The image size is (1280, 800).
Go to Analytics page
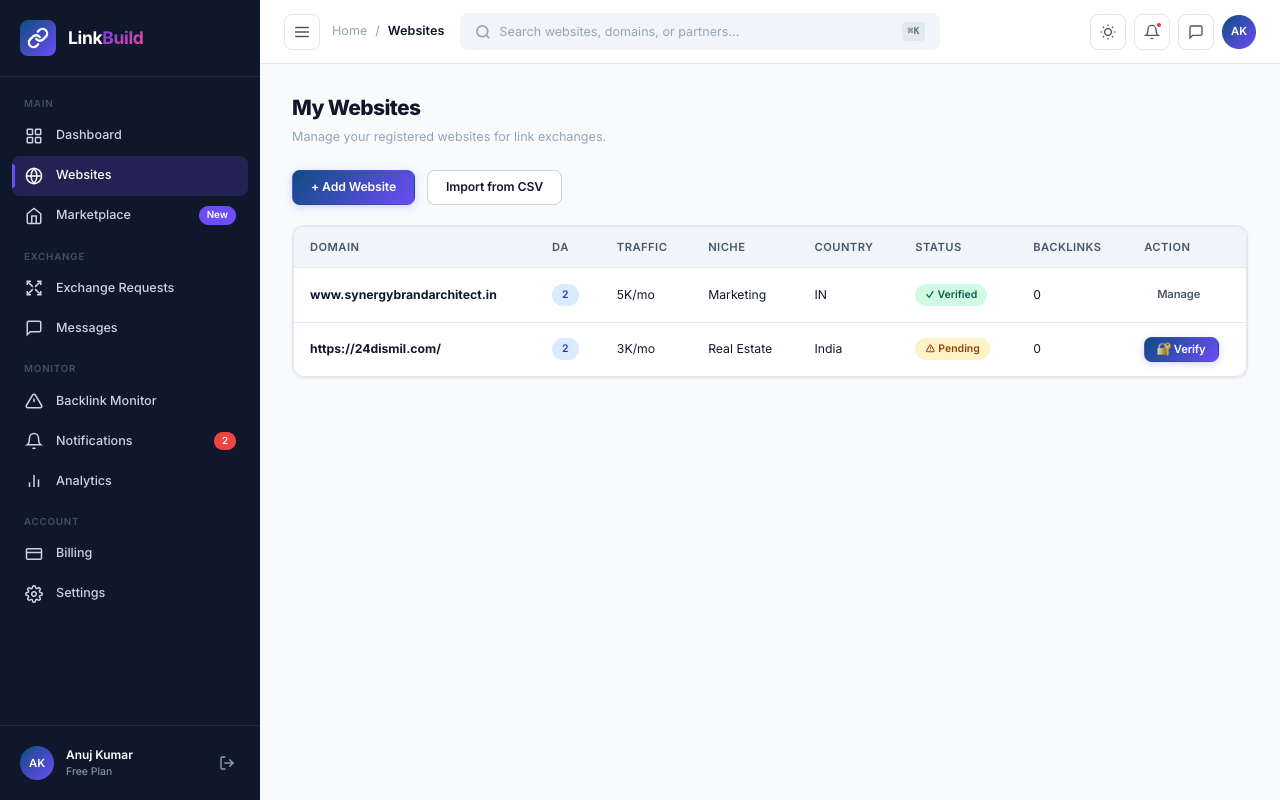tap(130, 481)
